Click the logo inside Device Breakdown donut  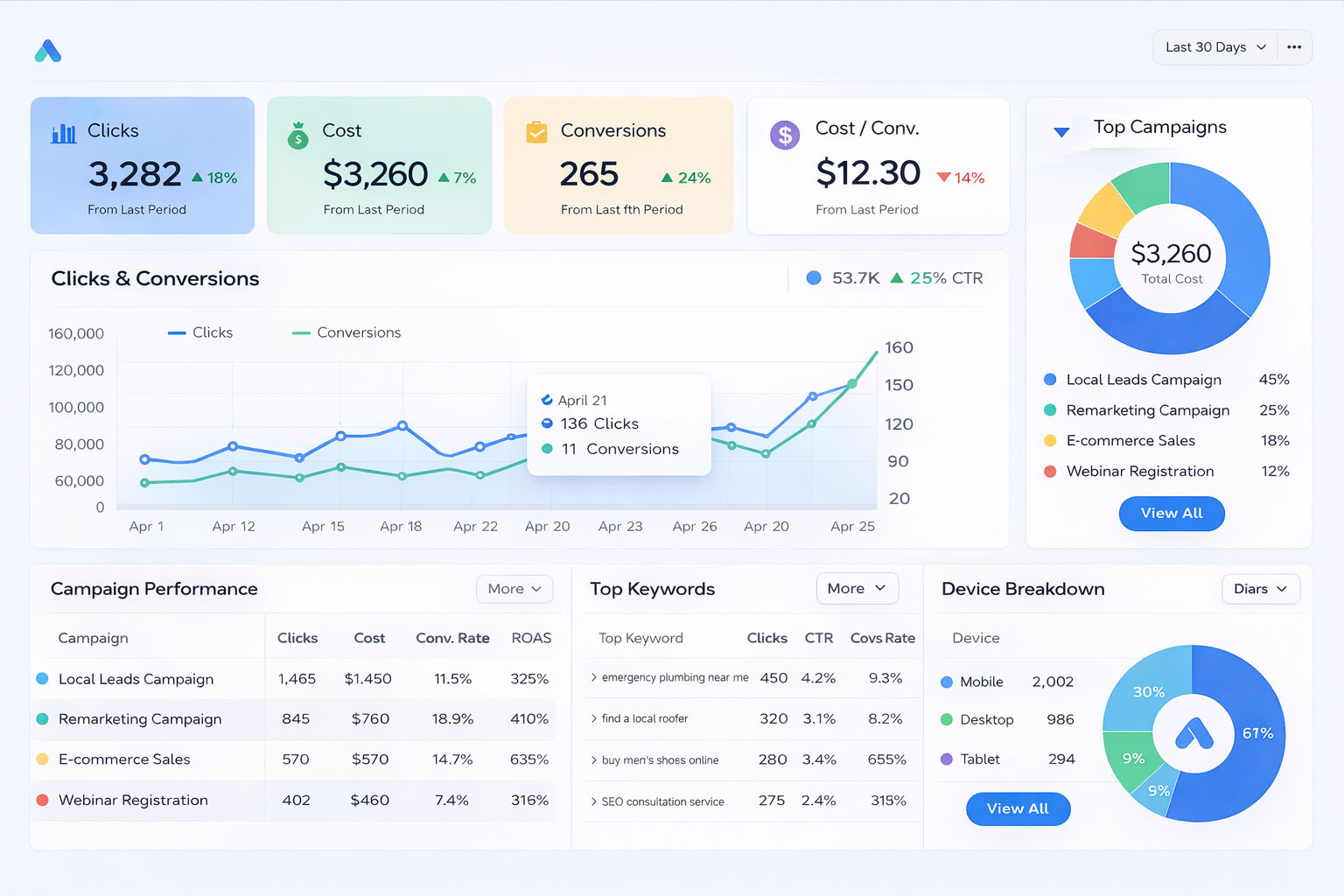[1193, 733]
